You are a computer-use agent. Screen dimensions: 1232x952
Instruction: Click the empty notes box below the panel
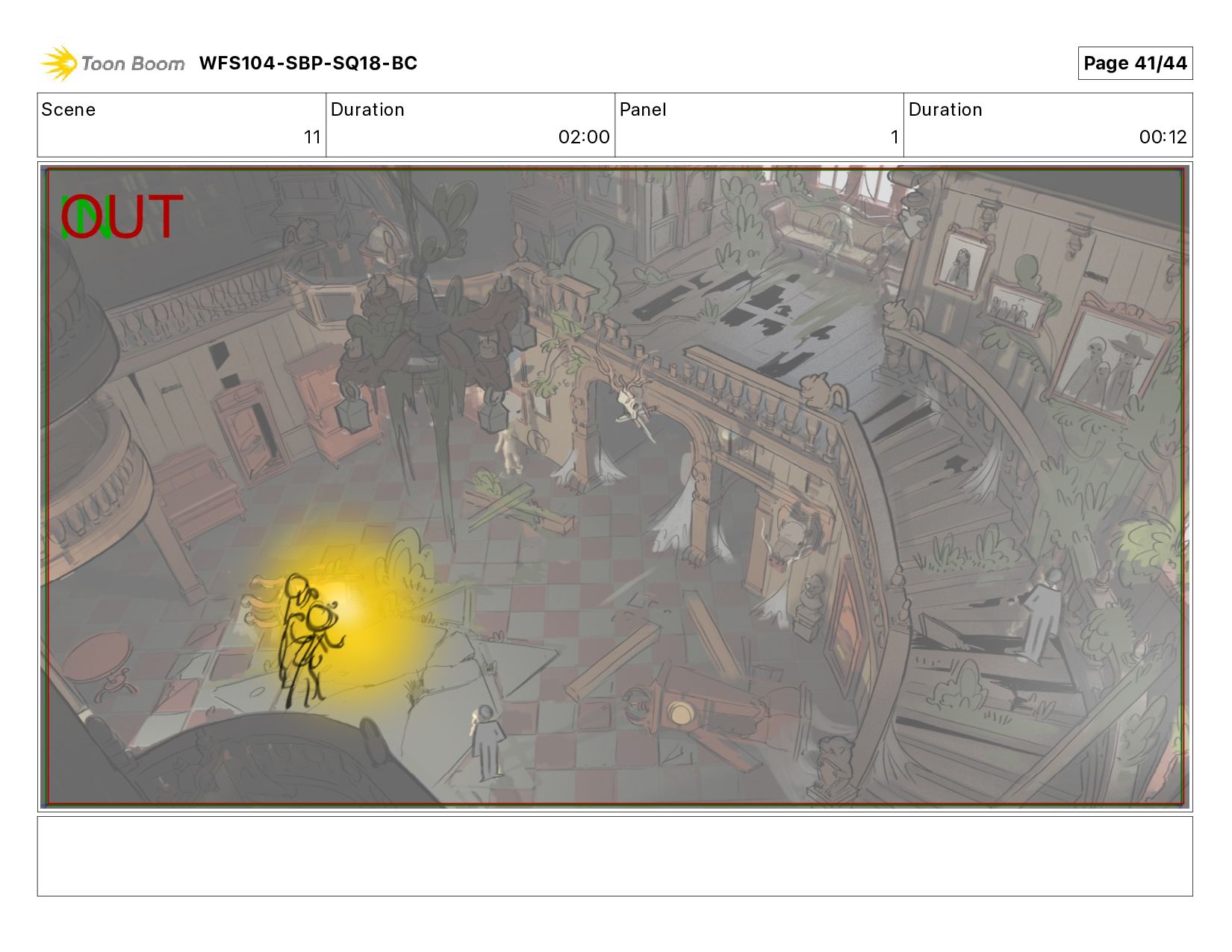click(615, 856)
